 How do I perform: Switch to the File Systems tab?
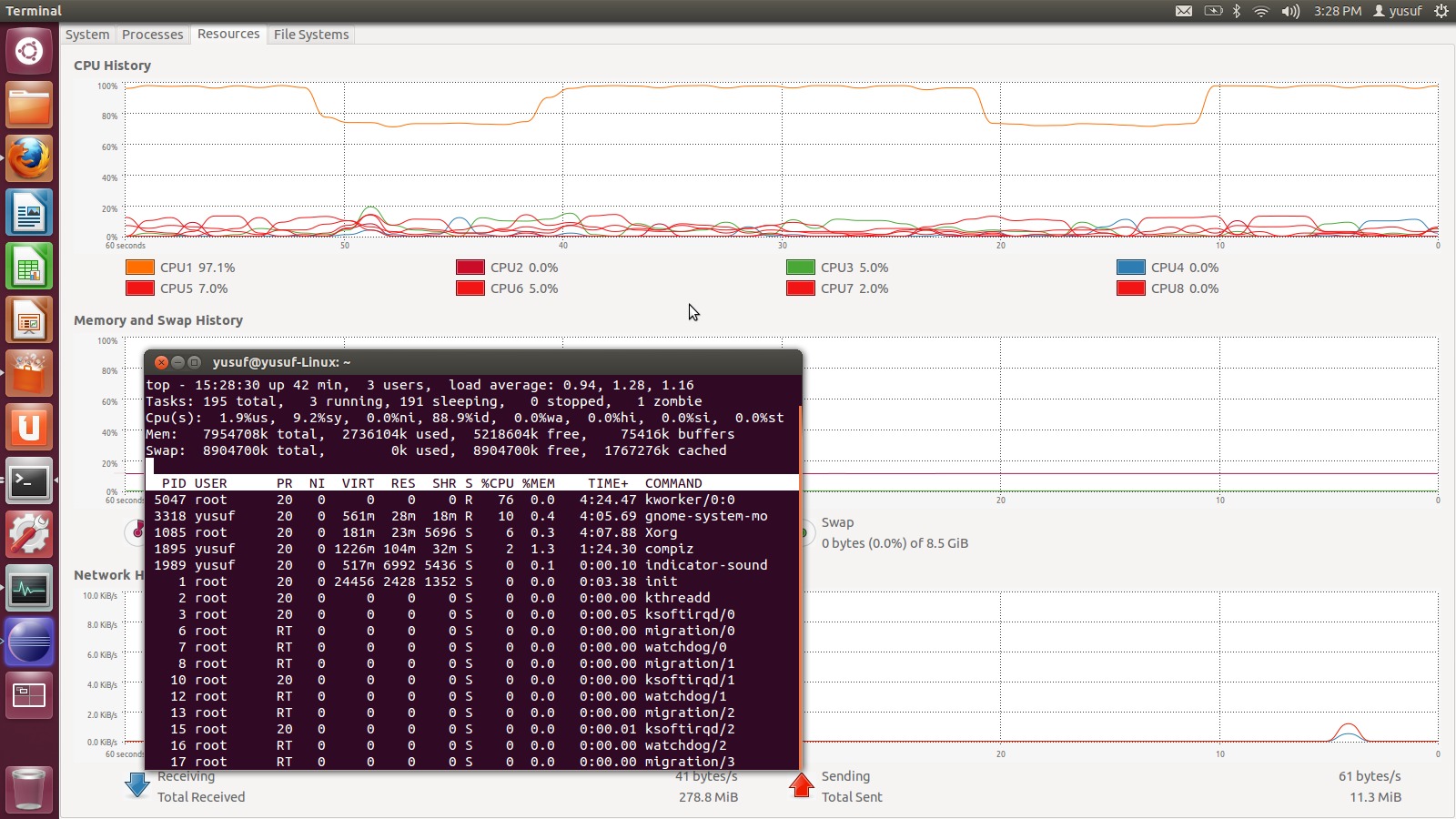310,34
